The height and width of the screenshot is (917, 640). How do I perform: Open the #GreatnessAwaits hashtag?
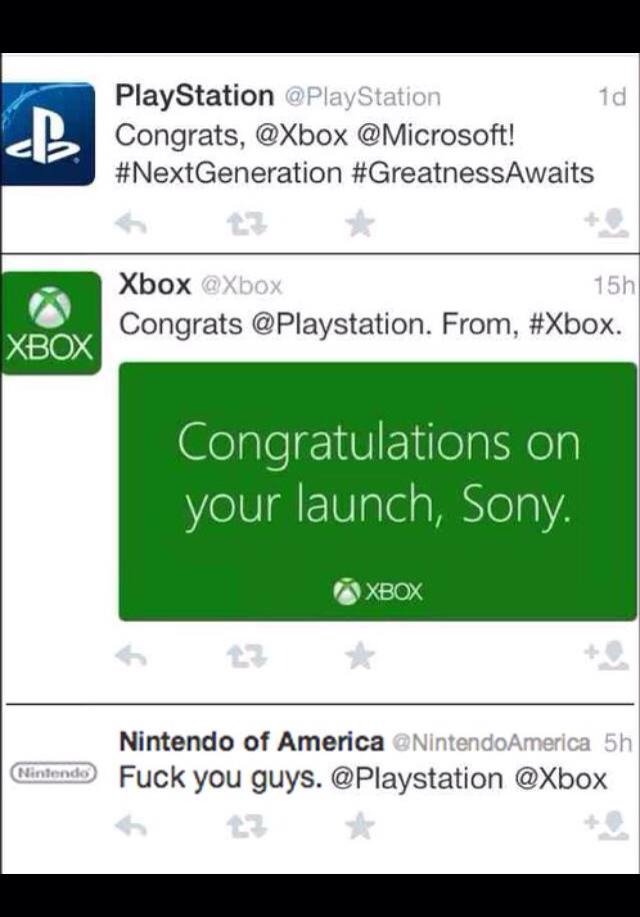(473, 172)
